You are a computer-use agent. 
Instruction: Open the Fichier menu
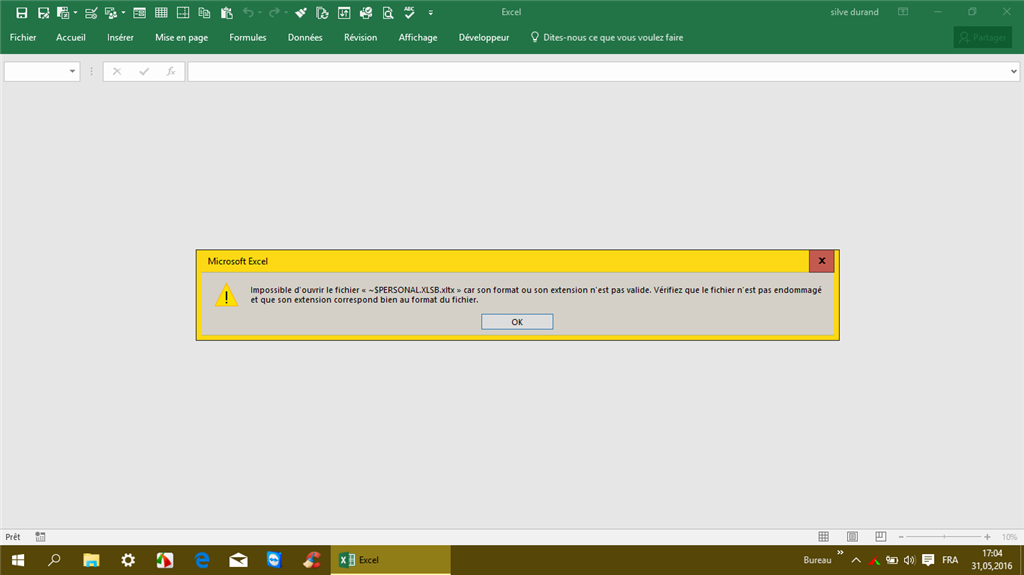(x=23, y=37)
